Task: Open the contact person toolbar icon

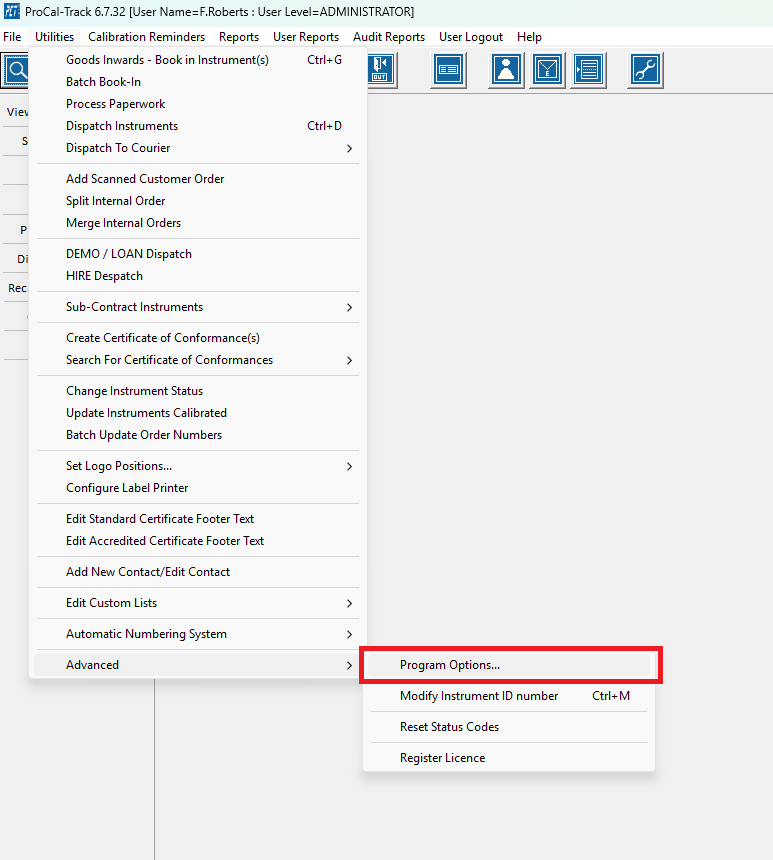Action: click(x=506, y=70)
